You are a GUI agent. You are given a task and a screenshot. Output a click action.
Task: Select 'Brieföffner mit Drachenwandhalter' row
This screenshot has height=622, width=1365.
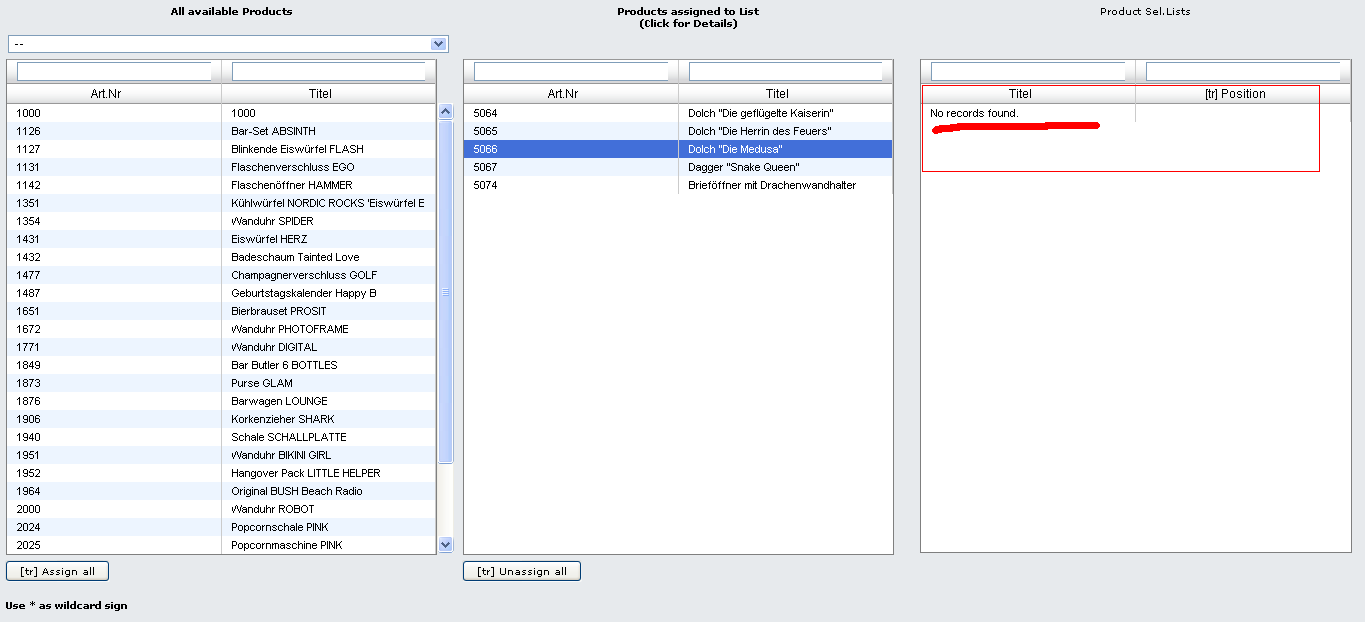tap(771, 185)
